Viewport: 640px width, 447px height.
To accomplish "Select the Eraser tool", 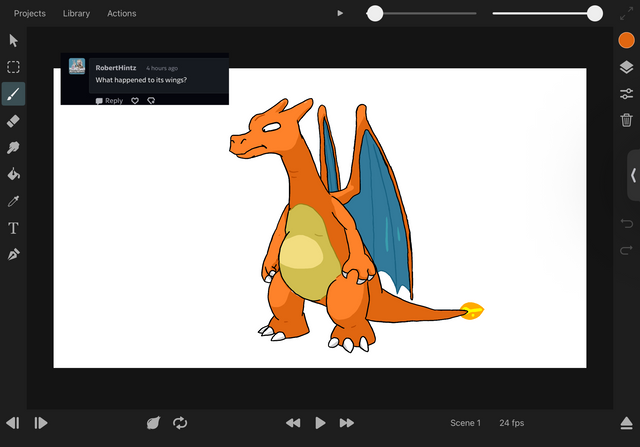I will tap(14, 121).
